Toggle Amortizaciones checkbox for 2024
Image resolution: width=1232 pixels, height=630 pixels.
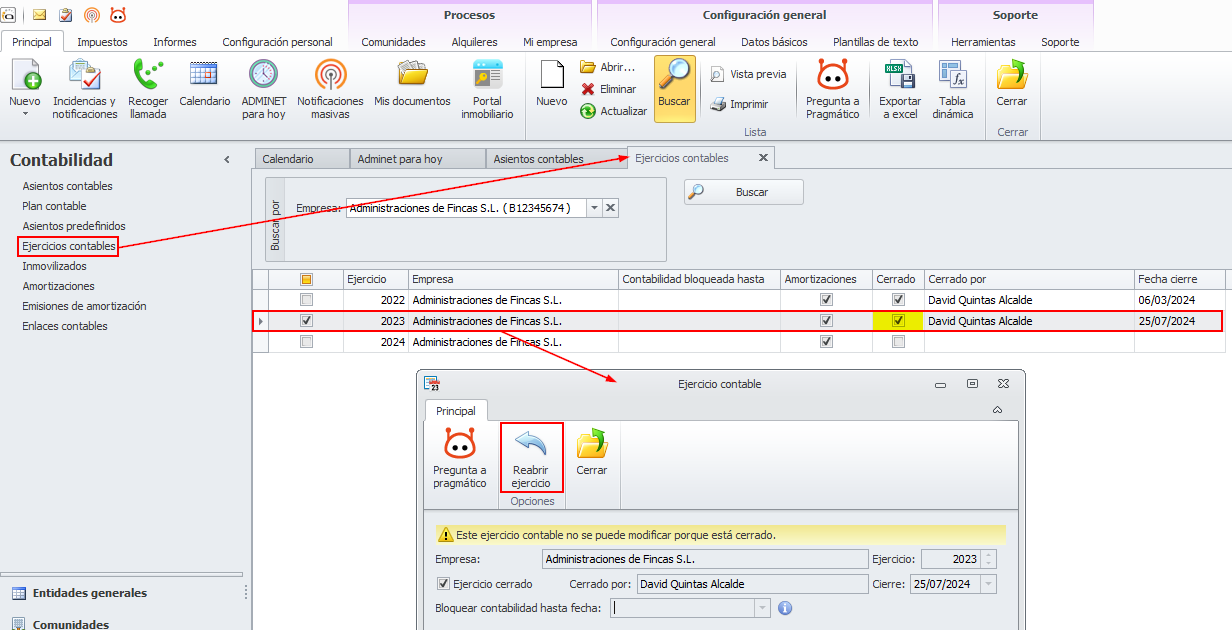pyautogui.click(x=826, y=341)
